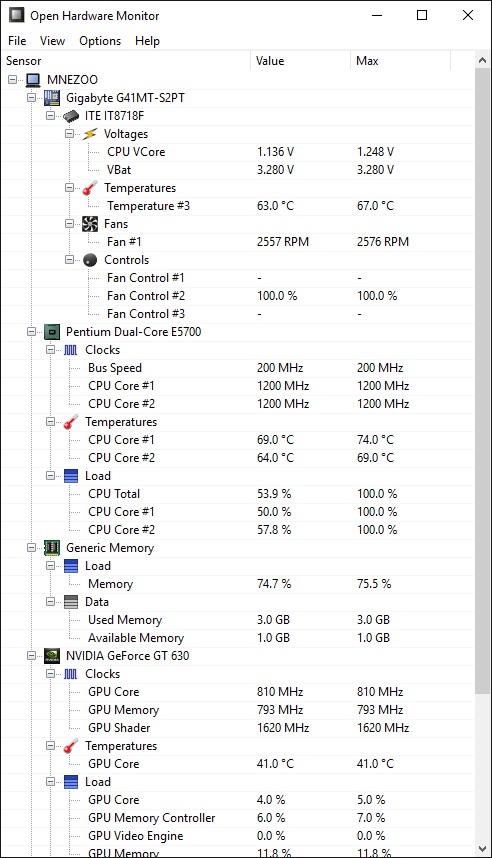Click the Generic Memory RAM icon

[51, 548]
